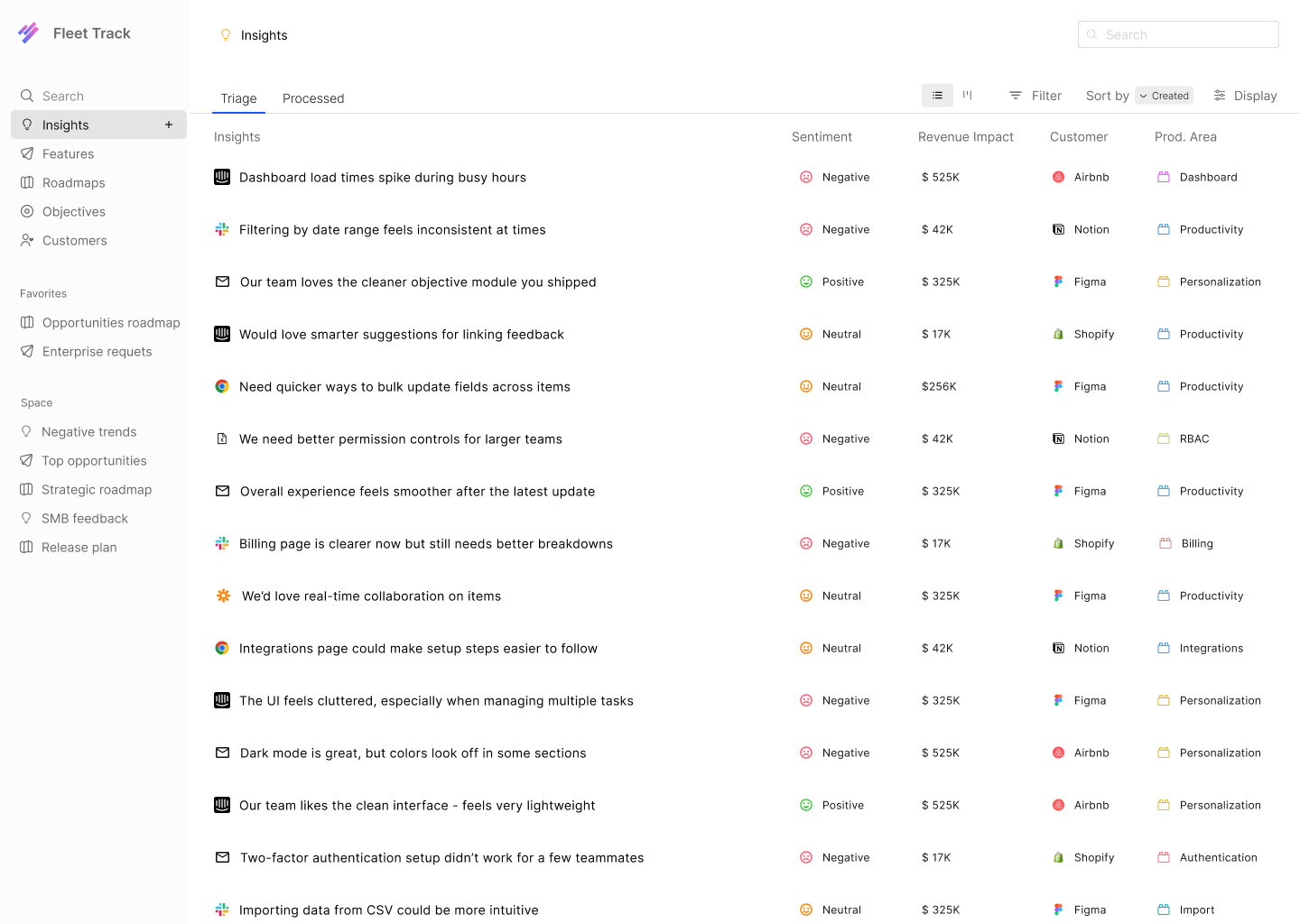Click the Chrome icon on bulk update fields row
The image size is (1300, 924).
[x=222, y=386]
